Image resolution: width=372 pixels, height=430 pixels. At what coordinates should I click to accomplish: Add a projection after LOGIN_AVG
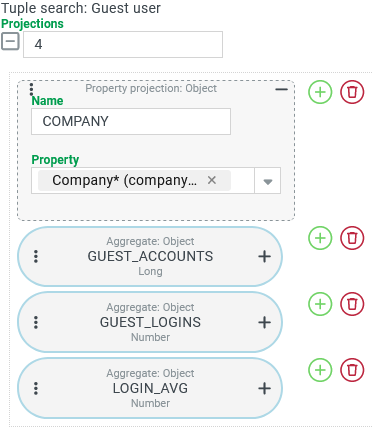coord(320,370)
